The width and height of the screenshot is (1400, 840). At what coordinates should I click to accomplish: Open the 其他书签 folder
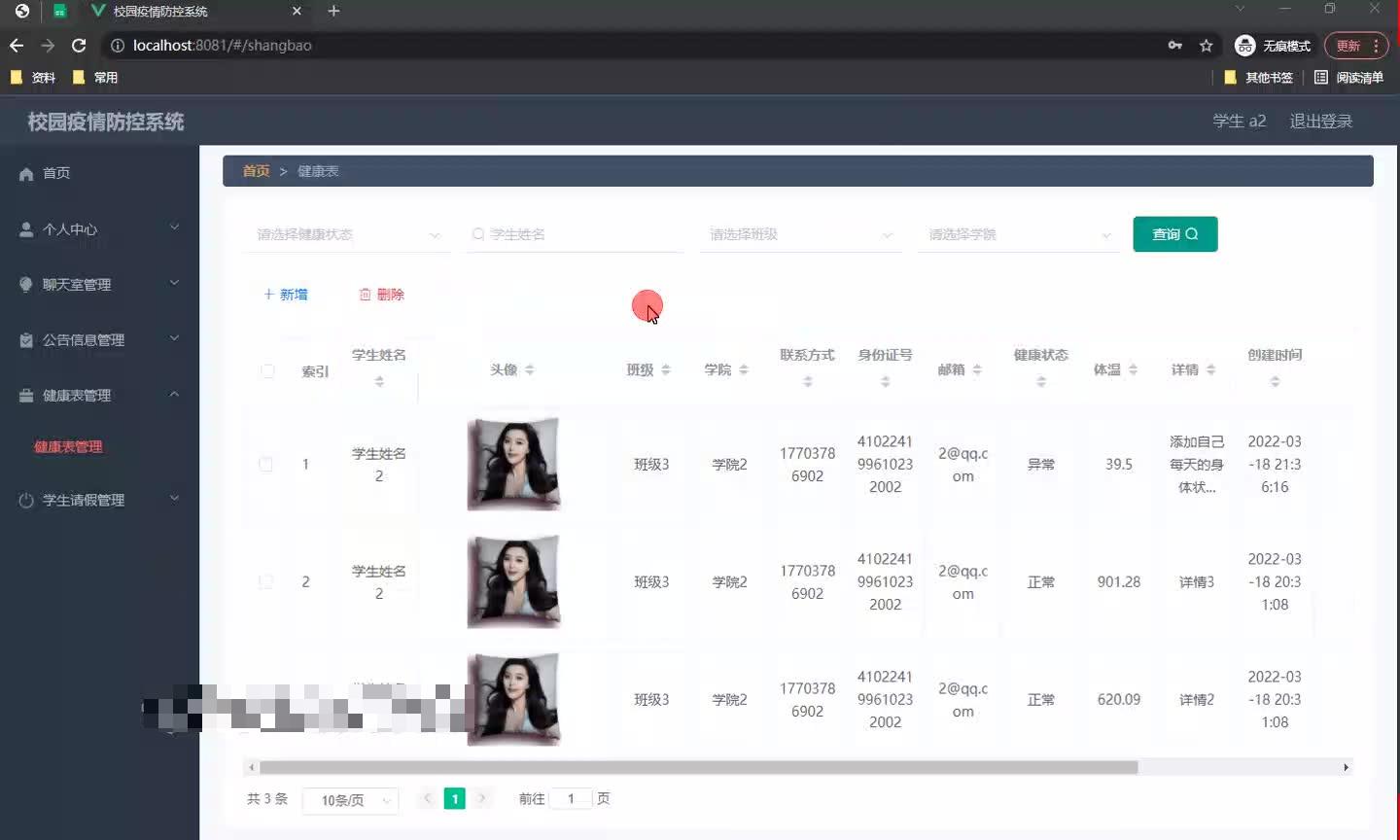(x=1258, y=78)
